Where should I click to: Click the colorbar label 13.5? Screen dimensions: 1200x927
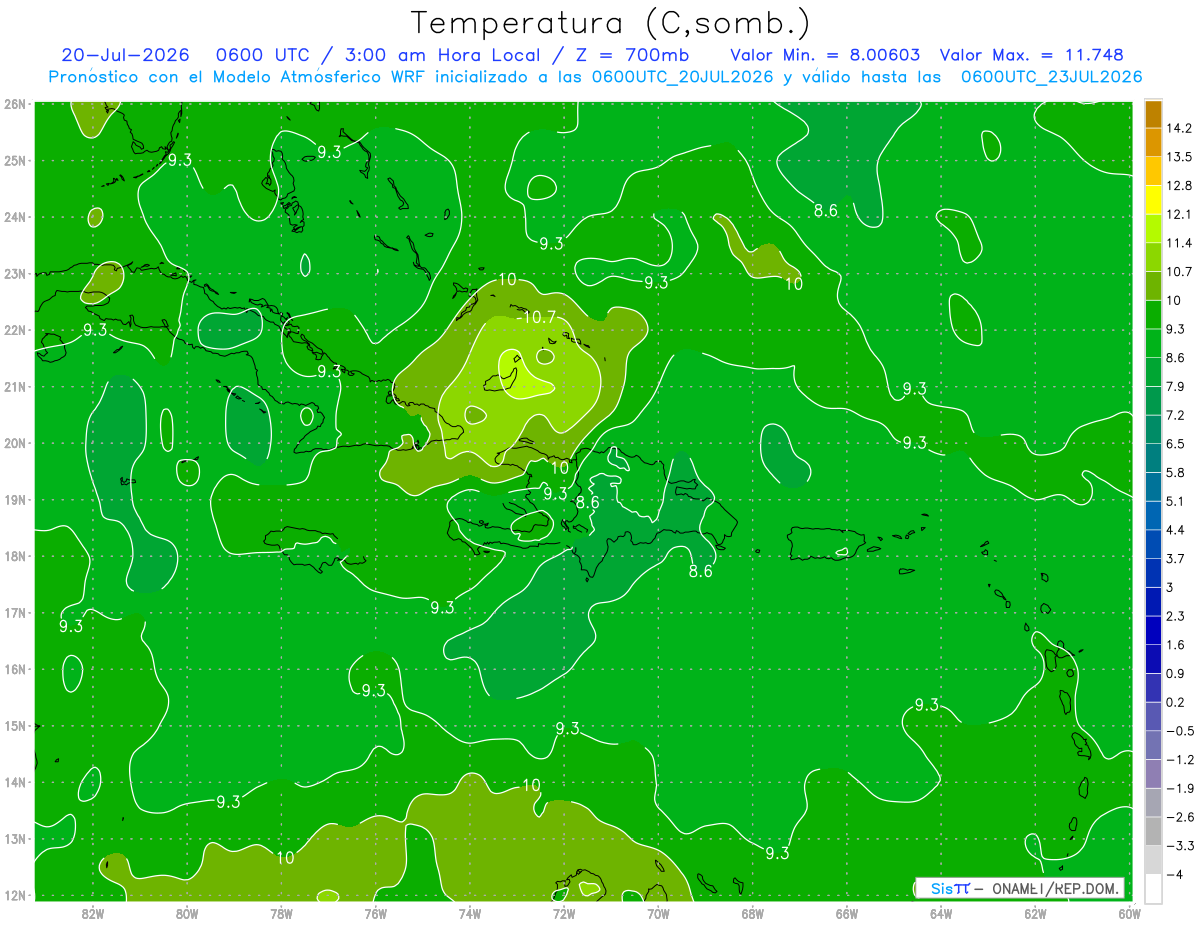pos(1179,157)
